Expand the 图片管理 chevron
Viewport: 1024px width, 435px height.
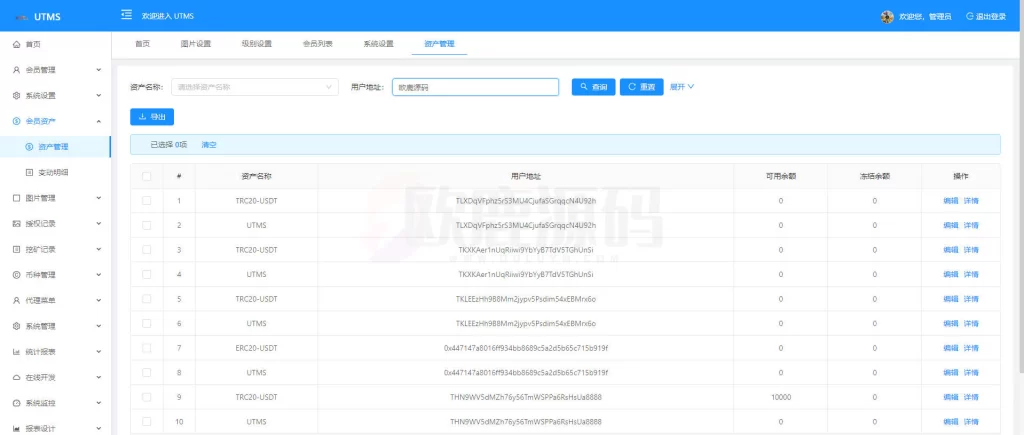tap(99, 198)
